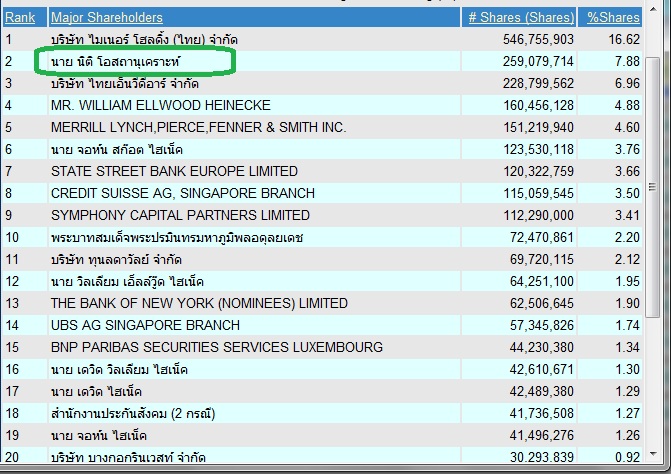Click percentage value 1.90
671x474 pixels.
(x=627, y=303)
